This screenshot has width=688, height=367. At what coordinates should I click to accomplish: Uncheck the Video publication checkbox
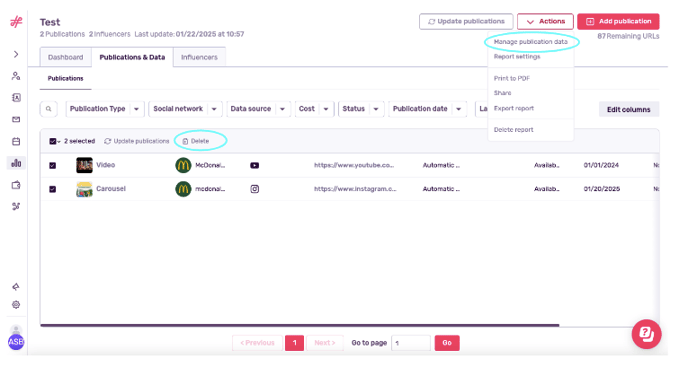coord(53,166)
